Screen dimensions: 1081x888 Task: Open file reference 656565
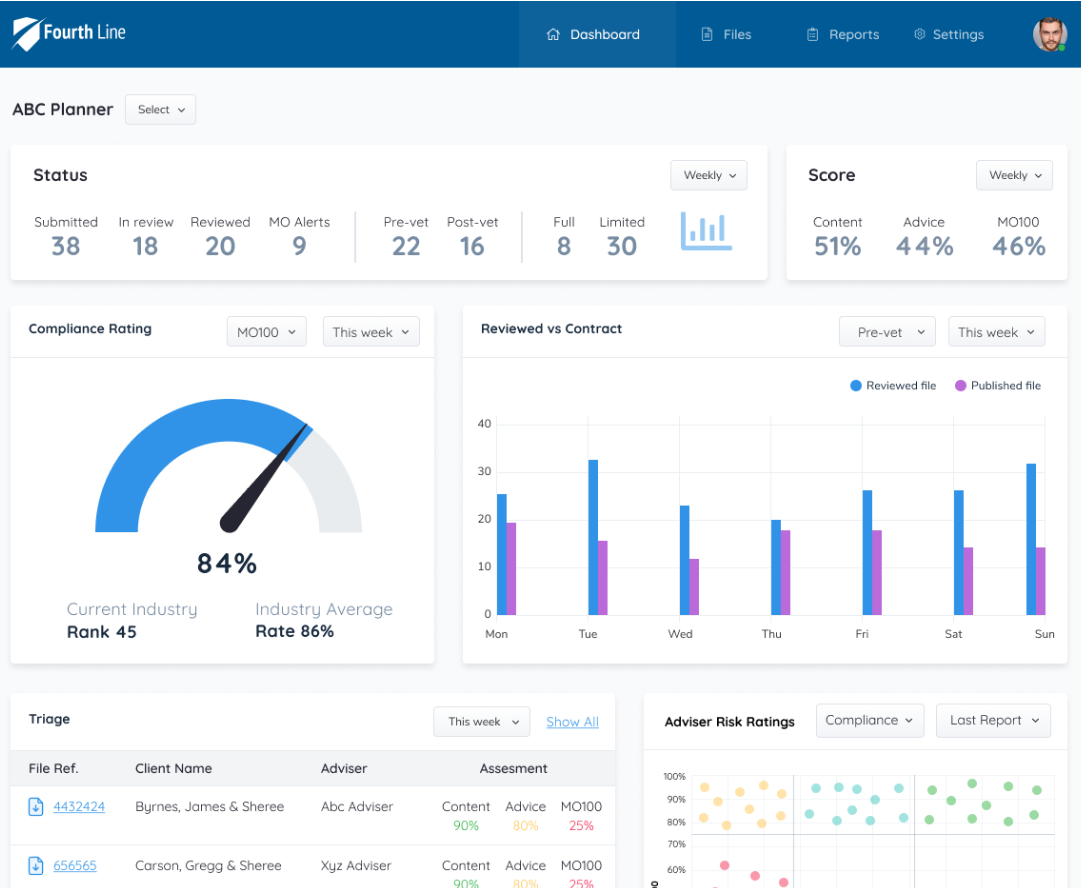[x=75, y=866]
